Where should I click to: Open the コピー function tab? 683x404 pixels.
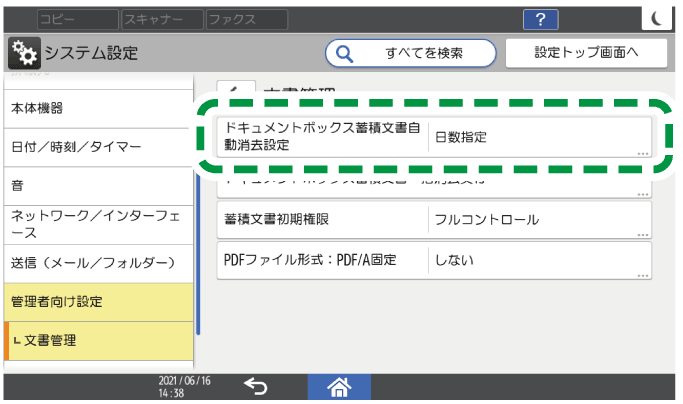click(x=78, y=20)
